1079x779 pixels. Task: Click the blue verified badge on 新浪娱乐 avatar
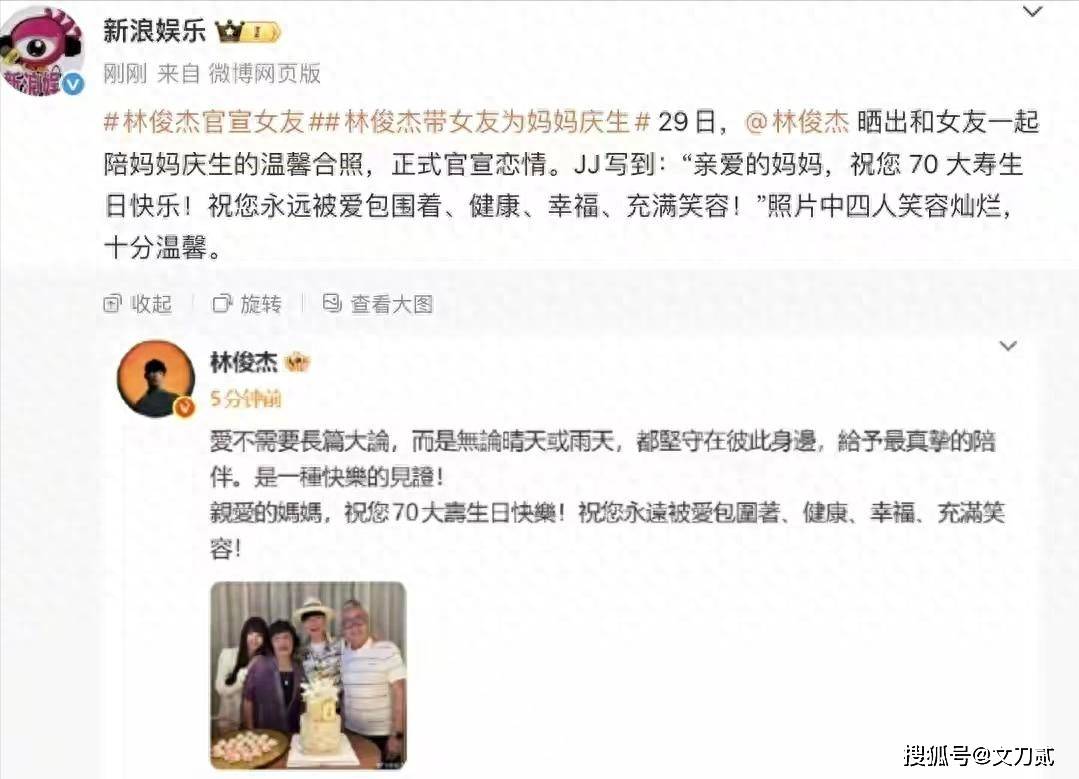[x=74, y=85]
